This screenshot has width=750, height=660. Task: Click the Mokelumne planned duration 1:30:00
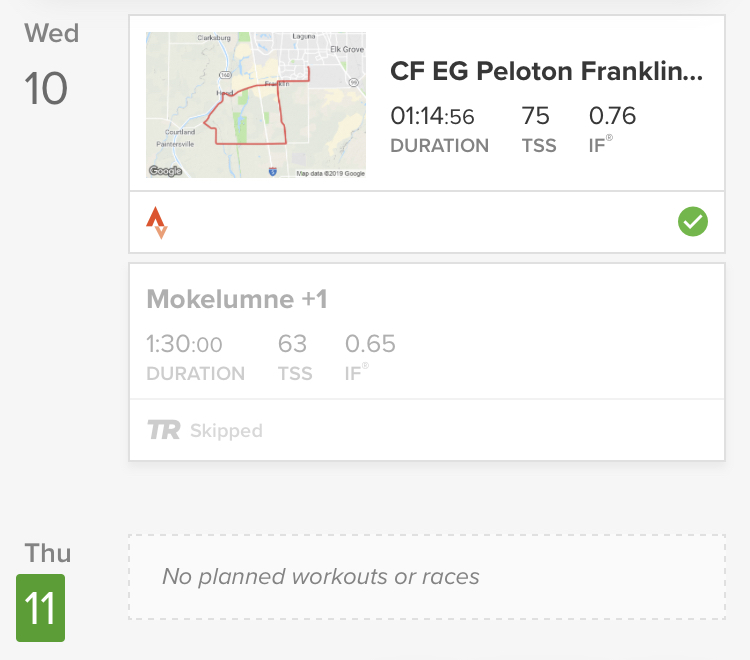pyautogui.click(x=184, y=345)
